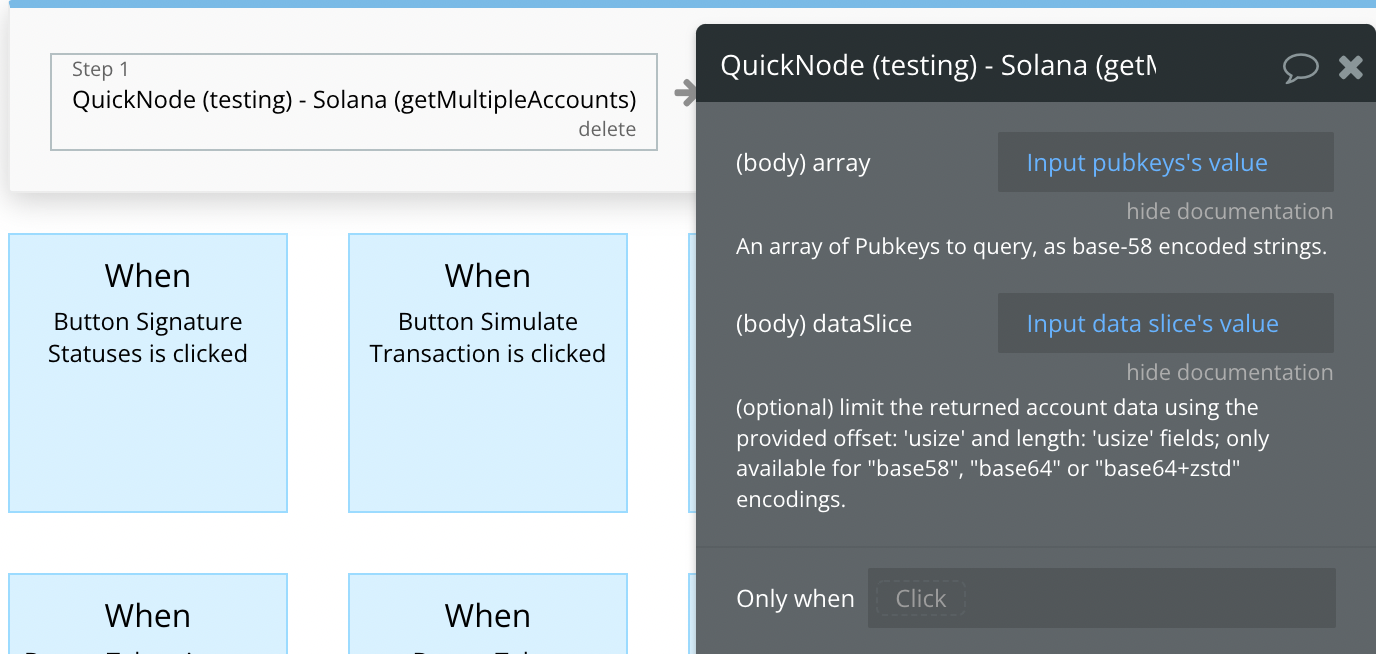Click the (body) array label
This screenshot has height=654, width=1376.
(x=803, y=163)
